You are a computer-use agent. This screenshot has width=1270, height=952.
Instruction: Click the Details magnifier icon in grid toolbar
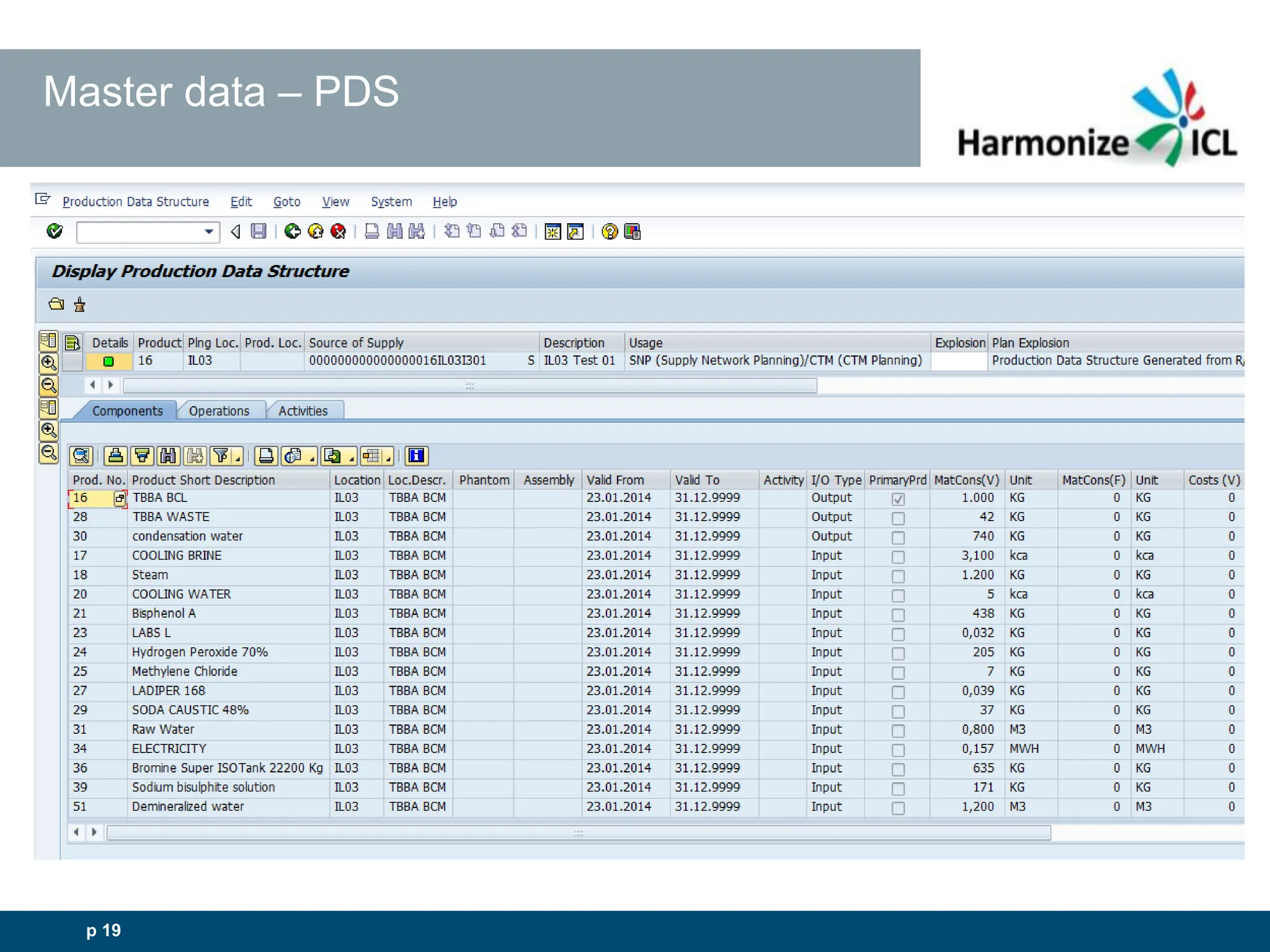click(x=81, y=456)
